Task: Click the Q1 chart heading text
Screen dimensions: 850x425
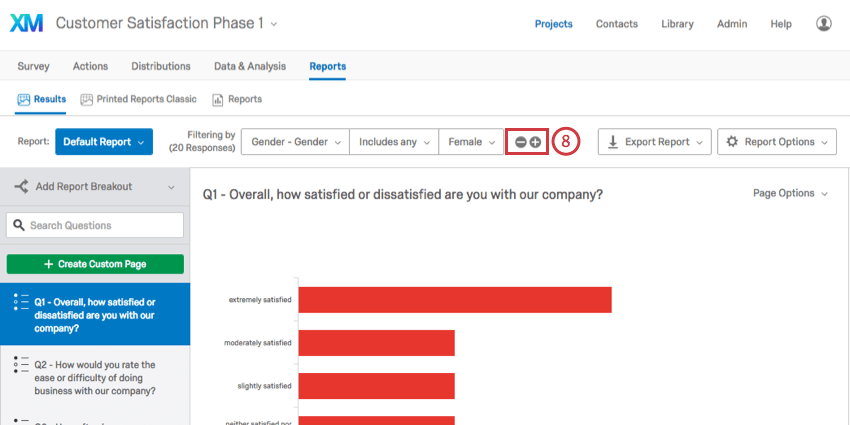Action: coord(403,195)
